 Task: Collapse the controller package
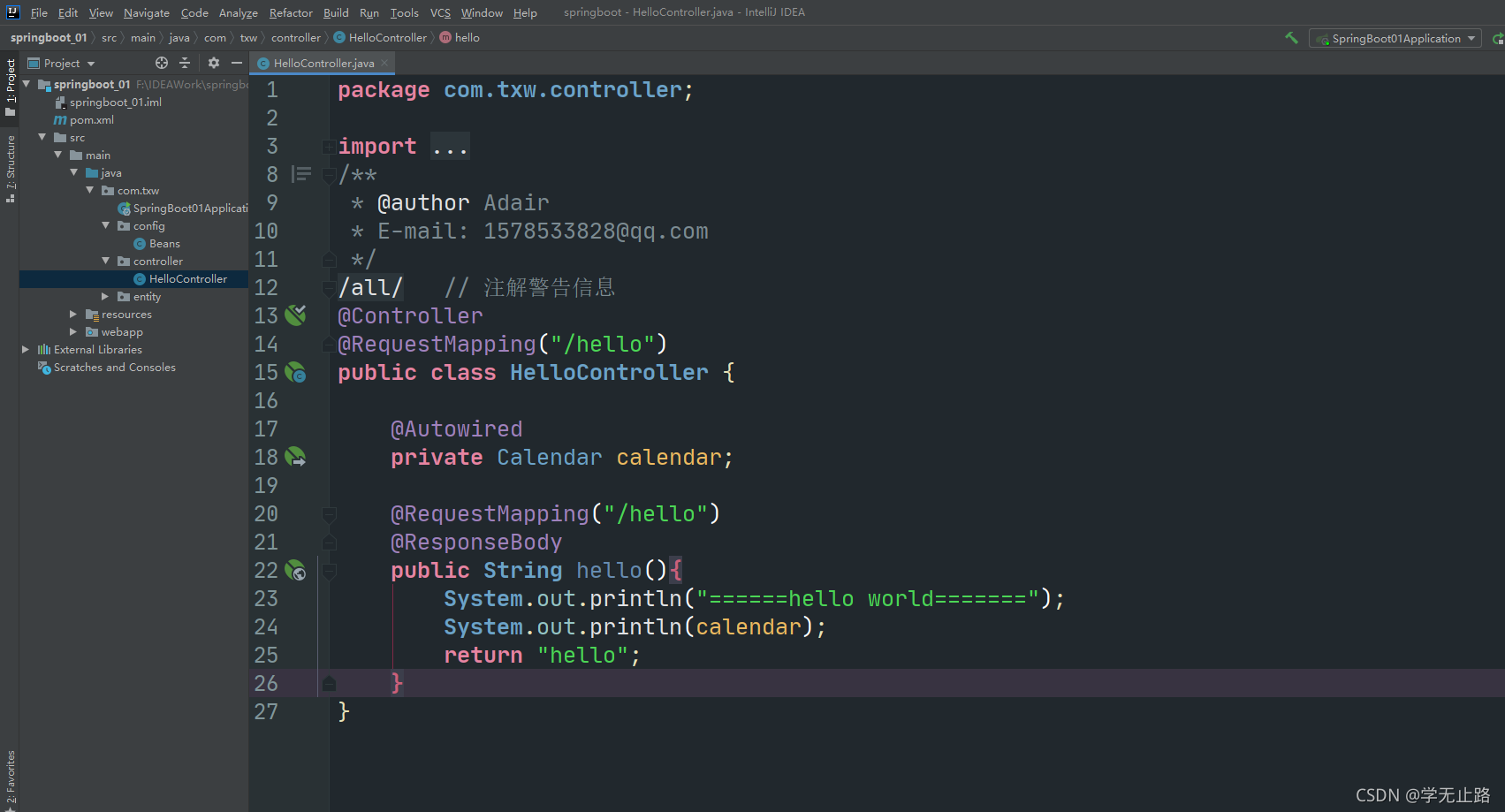click(106, 261)
